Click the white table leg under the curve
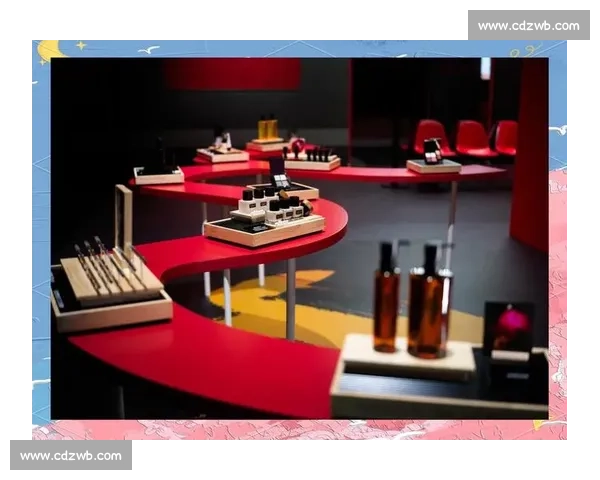 pyautogui.click(x=290, y=298)
